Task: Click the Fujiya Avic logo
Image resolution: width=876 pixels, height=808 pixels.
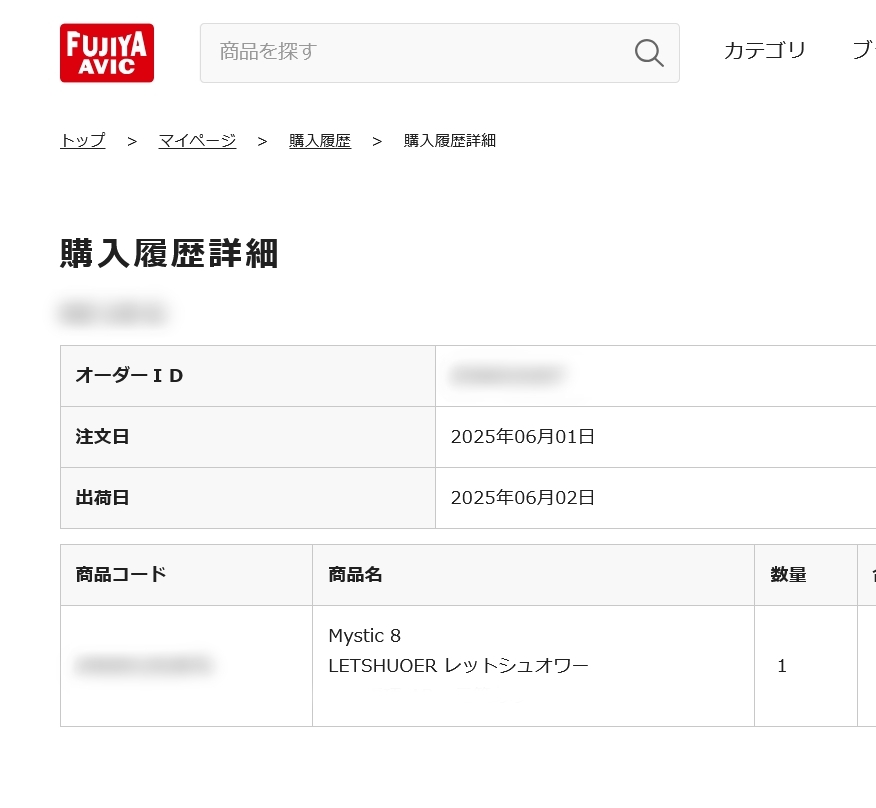Action: click(107, 53)
